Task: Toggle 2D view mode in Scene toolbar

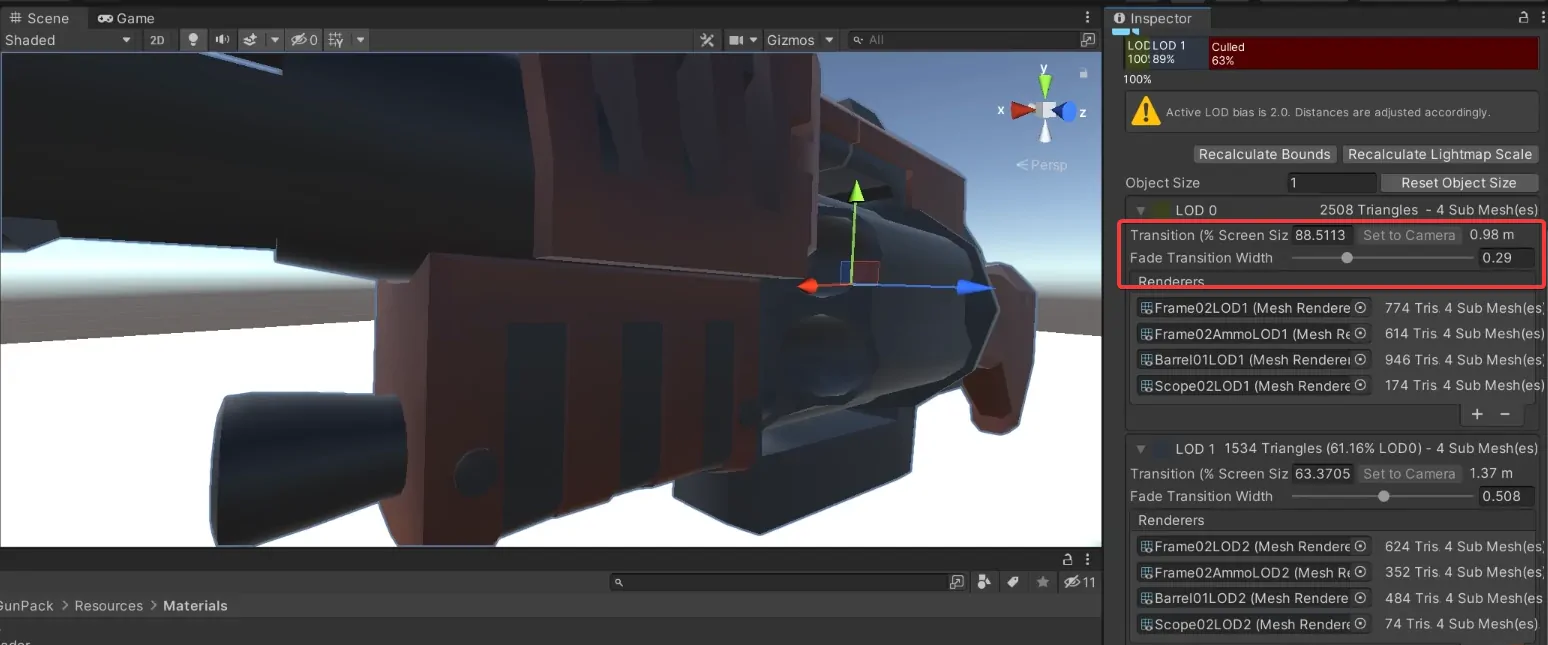Action: pos(158,40)
